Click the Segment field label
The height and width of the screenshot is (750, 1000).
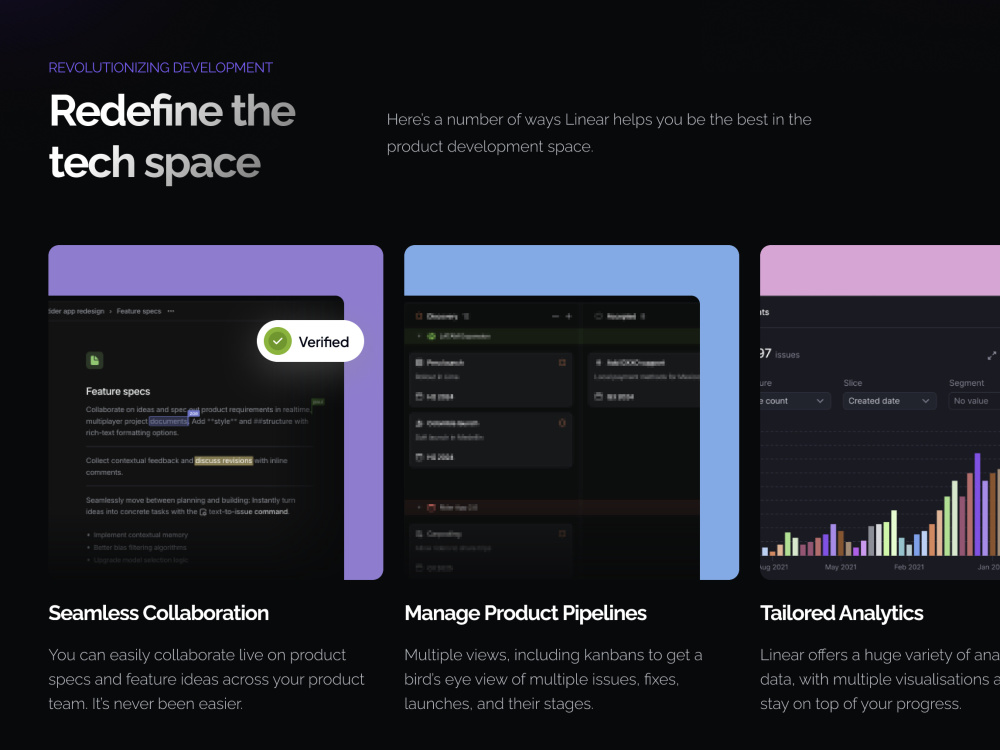pyautogui.click(x=966, y=383)
